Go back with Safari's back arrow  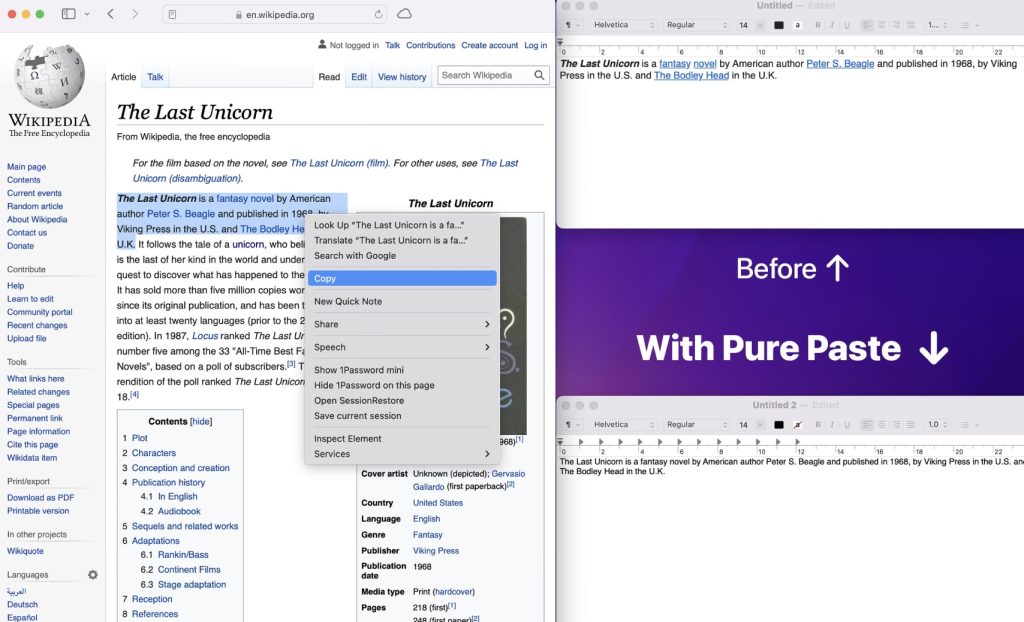[110, 14]
